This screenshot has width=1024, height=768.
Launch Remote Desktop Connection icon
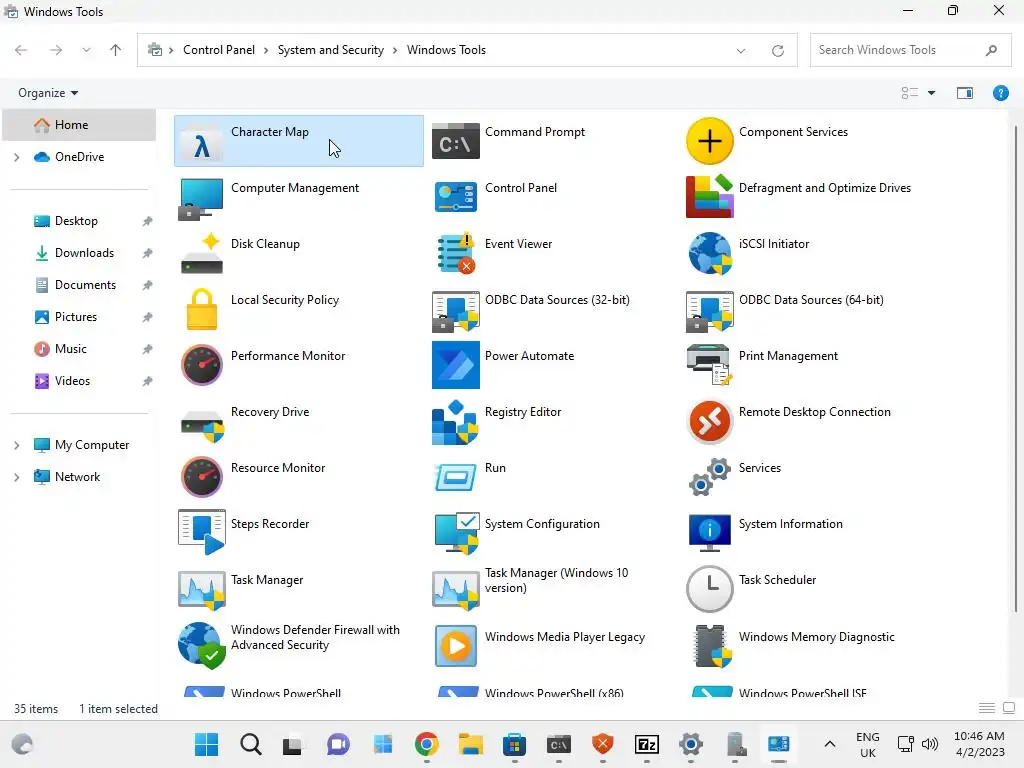(709, 421)
